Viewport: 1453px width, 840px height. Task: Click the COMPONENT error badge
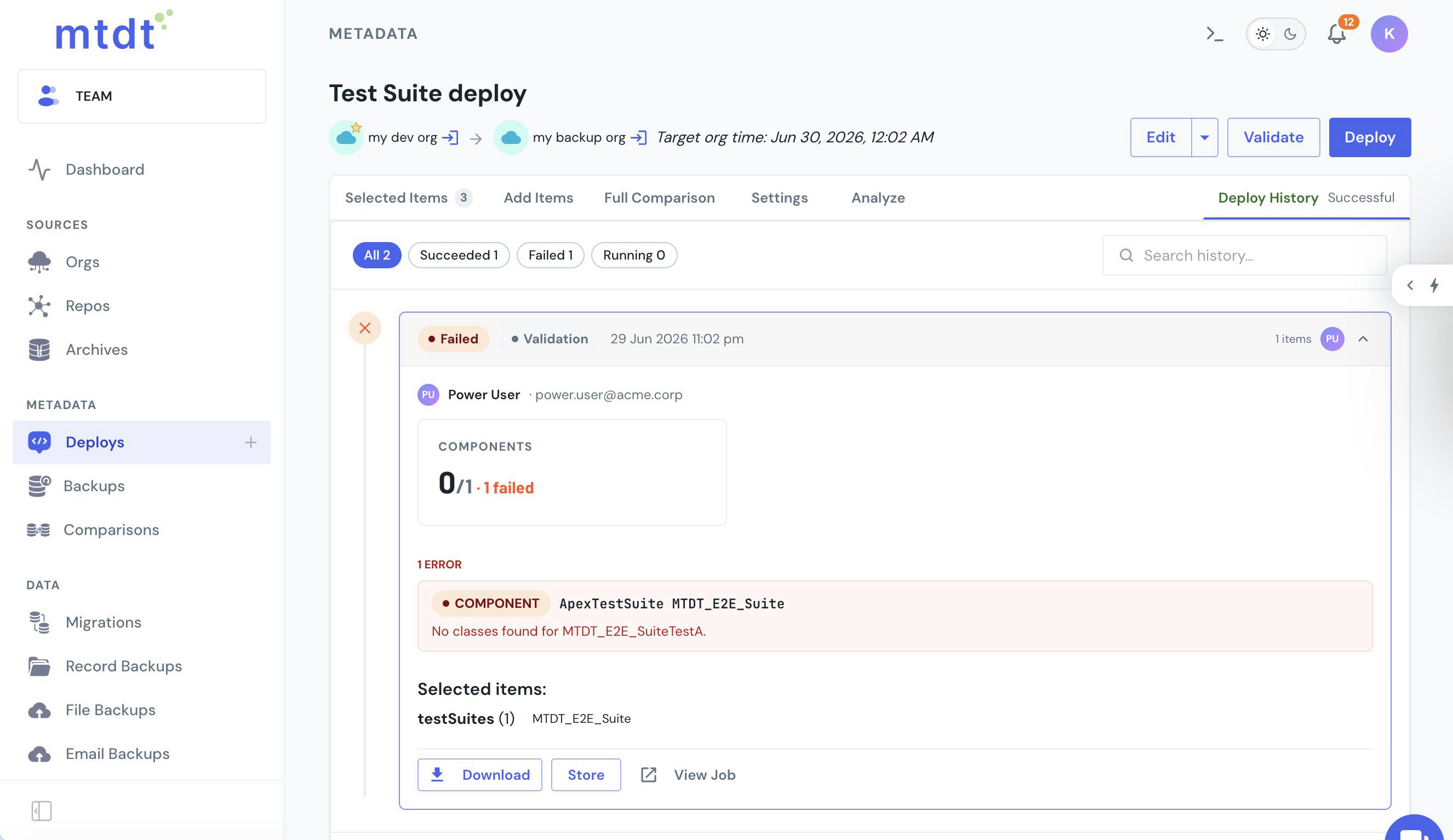pyautogui.click(x=491, y=604)
